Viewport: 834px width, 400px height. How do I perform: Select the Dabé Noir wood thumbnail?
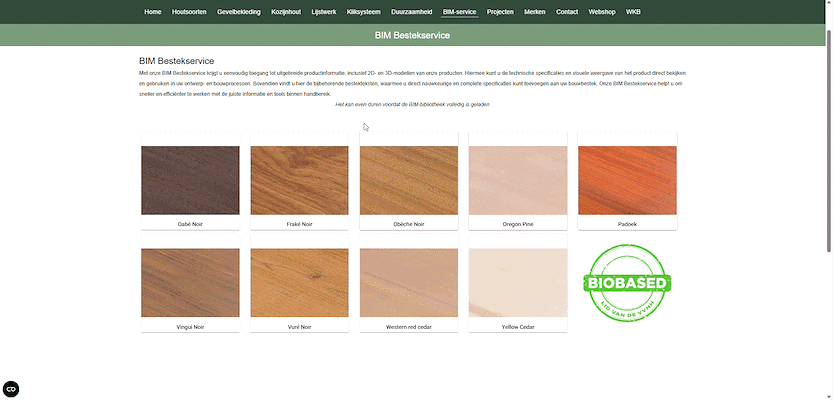(190, 180)
